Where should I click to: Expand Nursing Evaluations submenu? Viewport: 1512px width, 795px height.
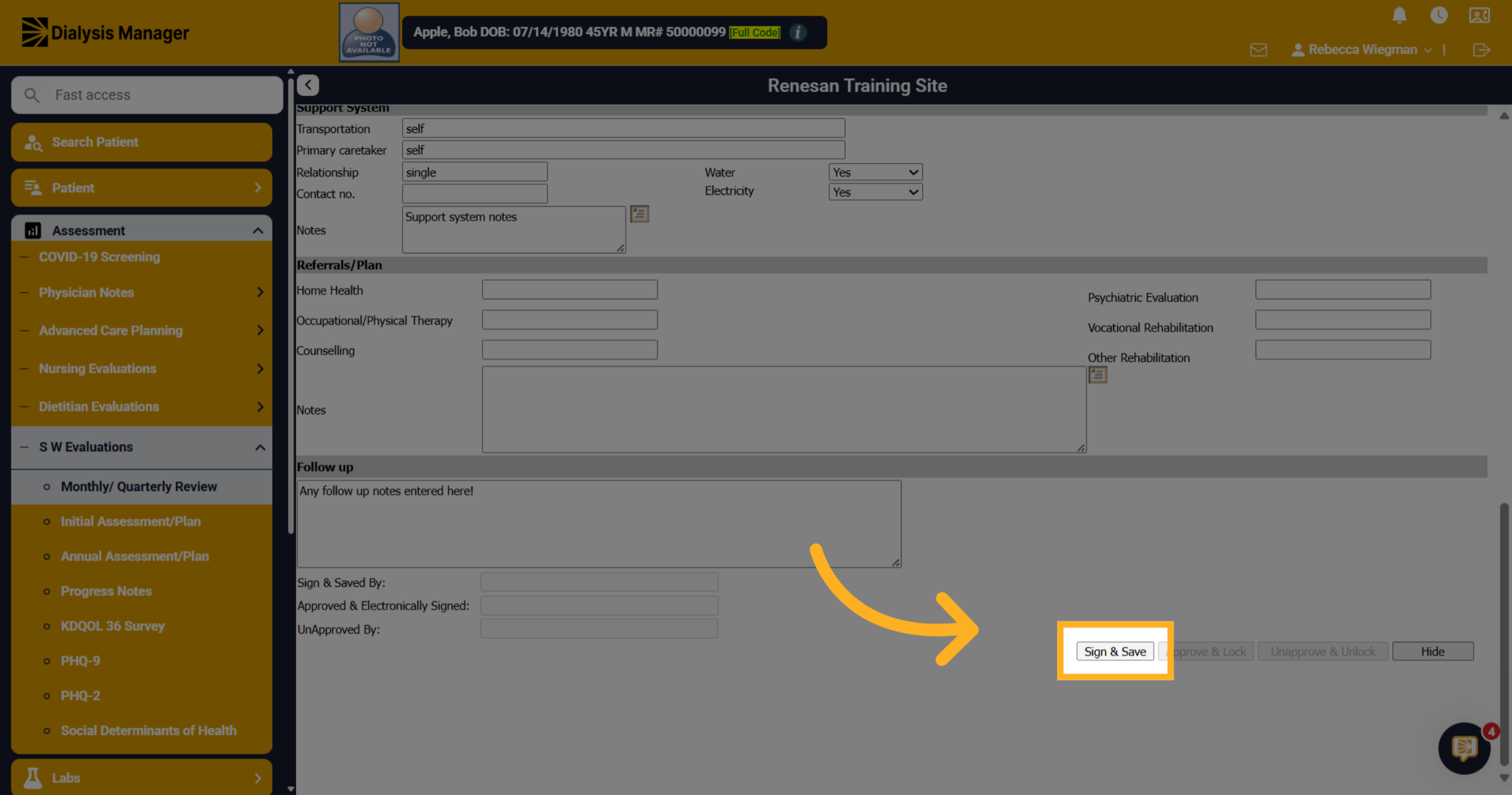pyautogui.click(x=142, y=369)
